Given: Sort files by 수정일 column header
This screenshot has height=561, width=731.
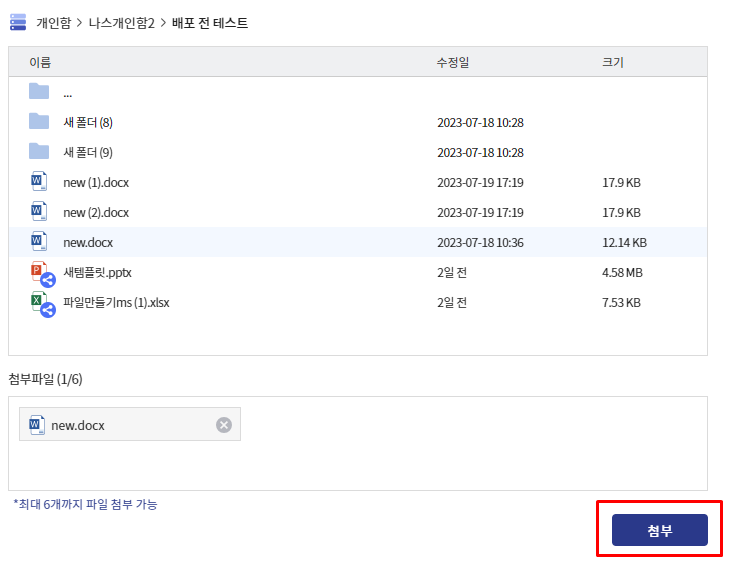Looking at the screenshot, I should pyautogui.click(x=452, y=62).
